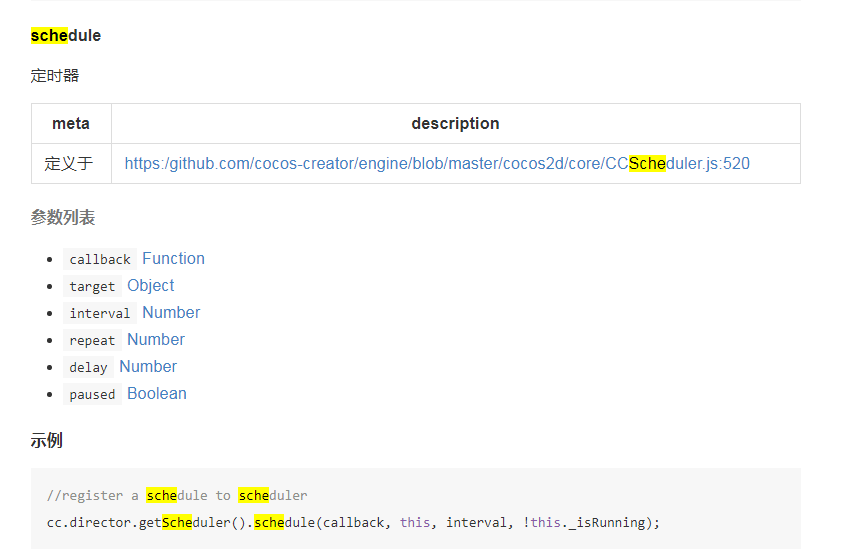Click the 参数列表 heading

[63, 218]
